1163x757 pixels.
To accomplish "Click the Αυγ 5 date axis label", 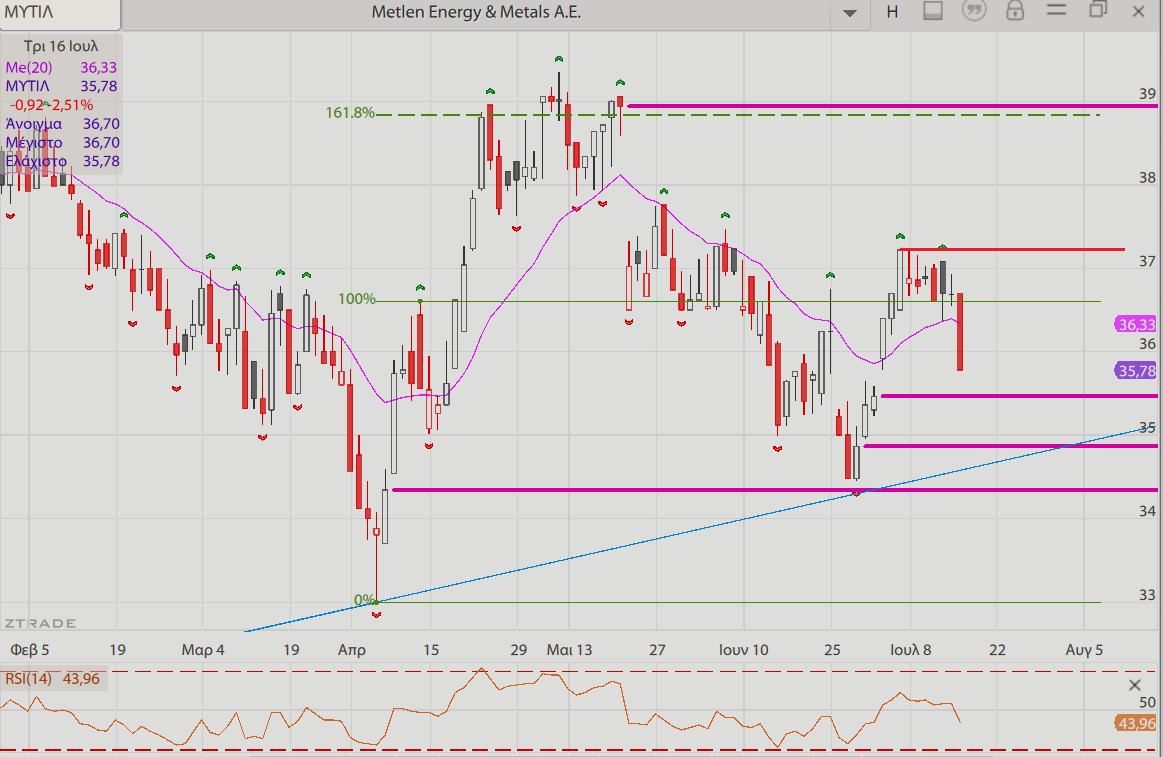I will (1084, 650).
